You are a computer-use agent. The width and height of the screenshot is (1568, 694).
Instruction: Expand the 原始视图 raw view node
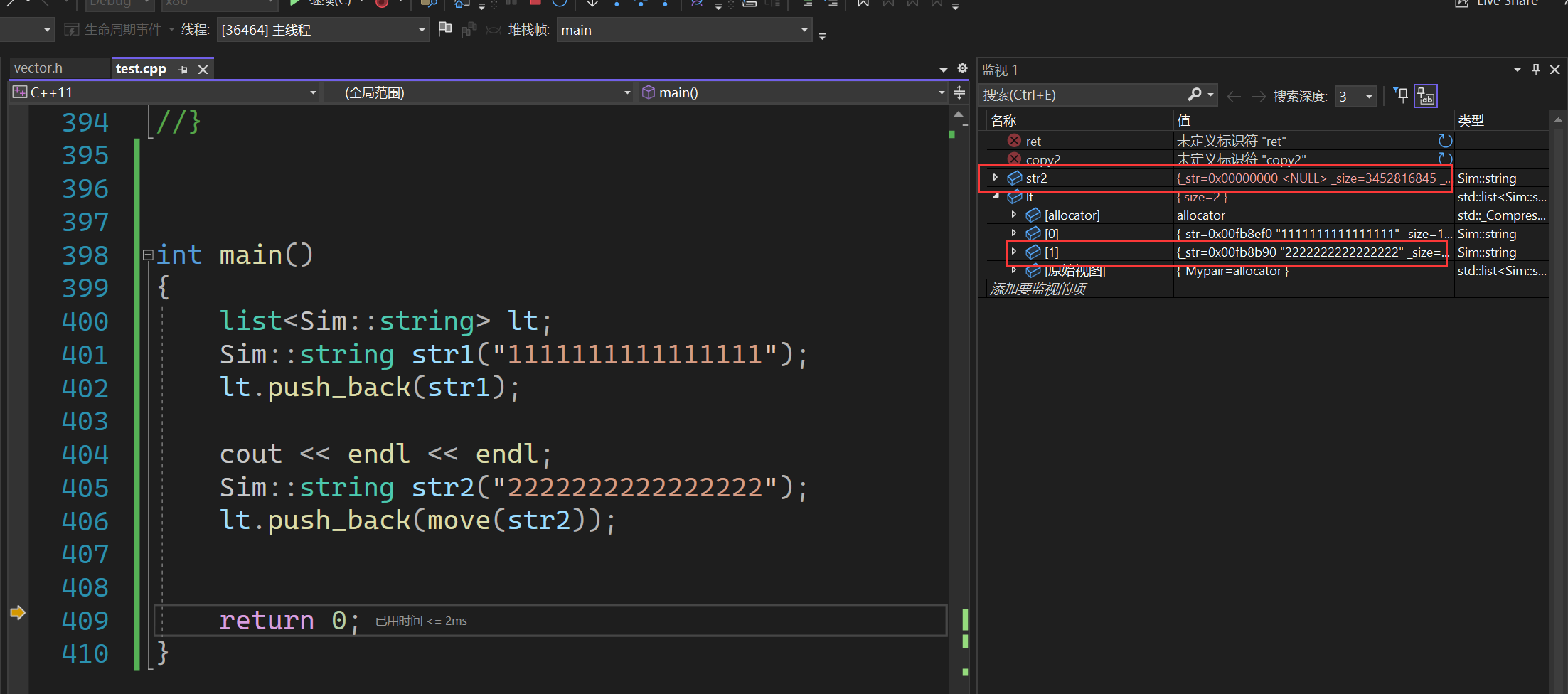[x=1014, y=269]
